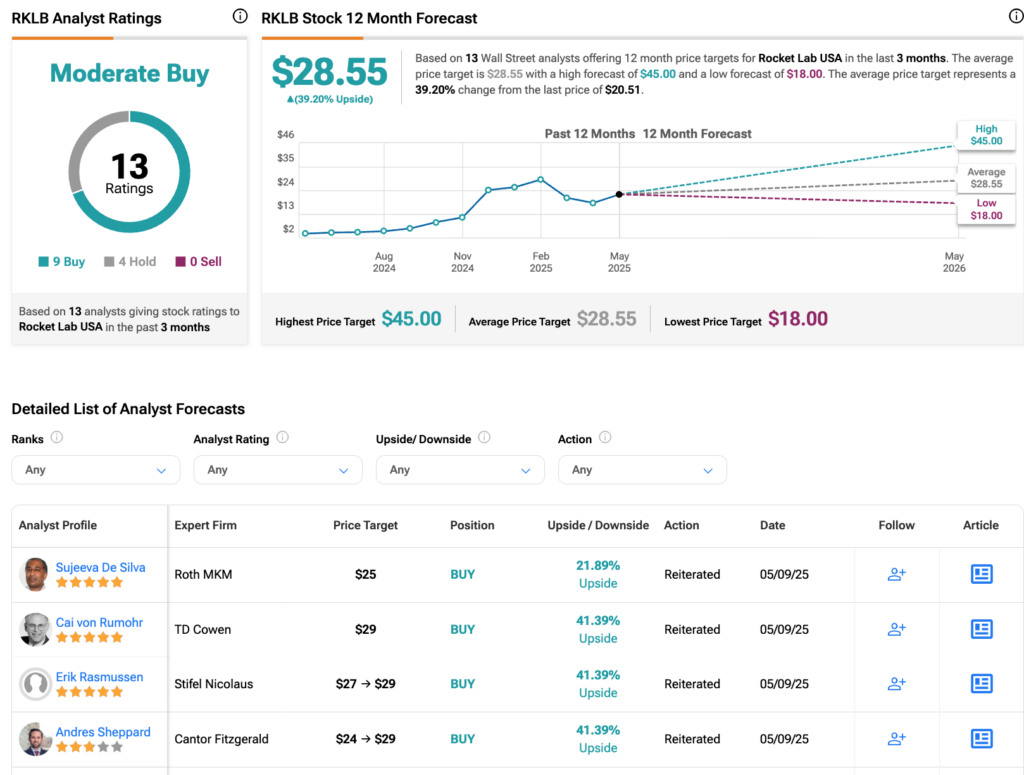Follow analyst Erik Rasmussen

coord(897,684)
